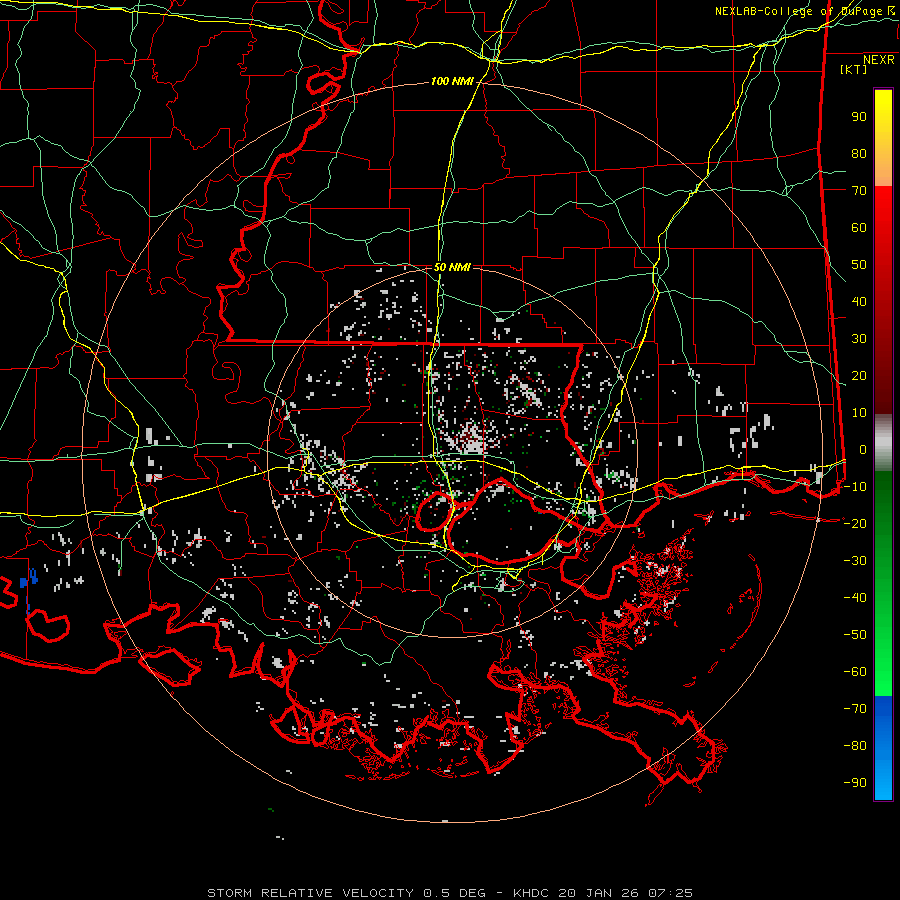Screen dimensions: 900x900
Task: Click the positive 30 scale label
Action: [859, 339]
